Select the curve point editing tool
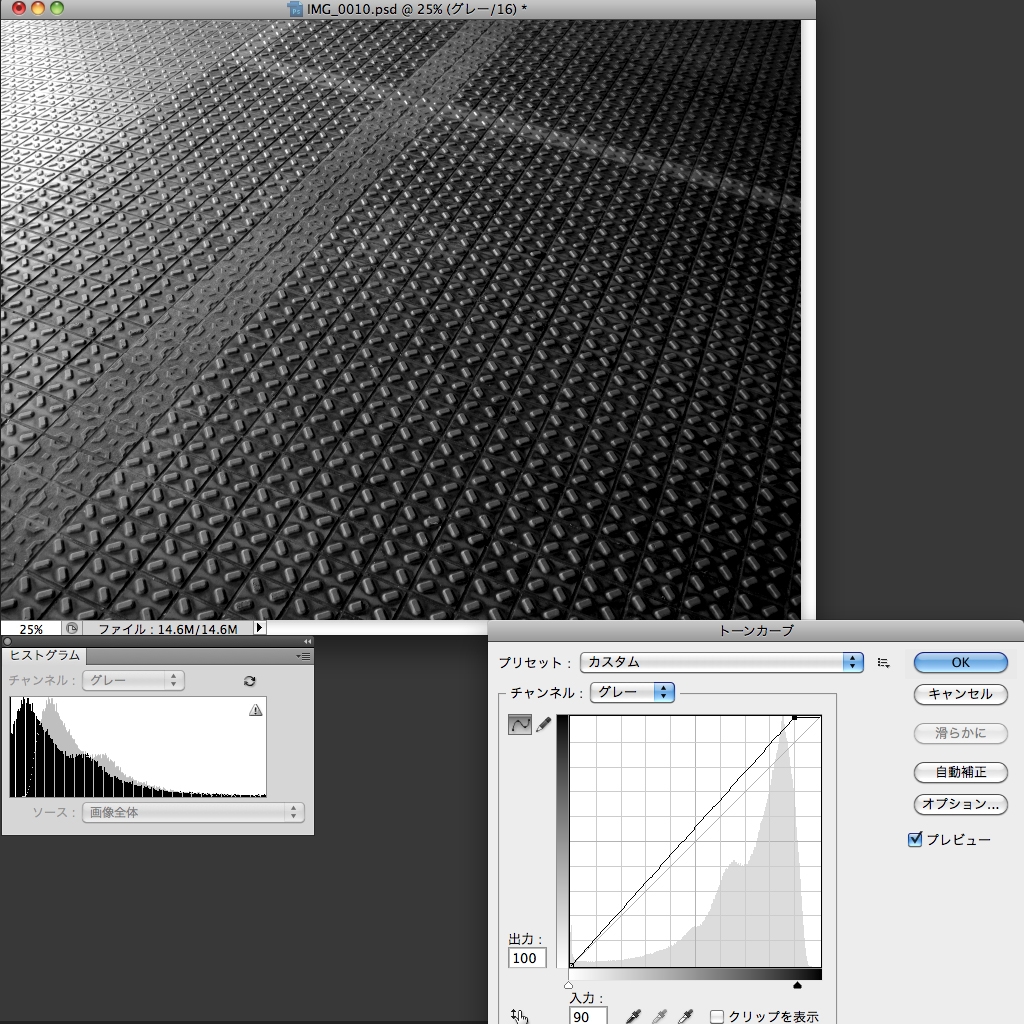 519,726
